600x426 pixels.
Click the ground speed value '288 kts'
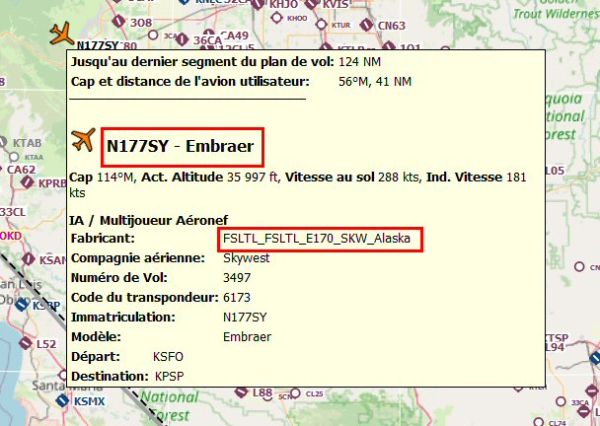coord(398,177)
